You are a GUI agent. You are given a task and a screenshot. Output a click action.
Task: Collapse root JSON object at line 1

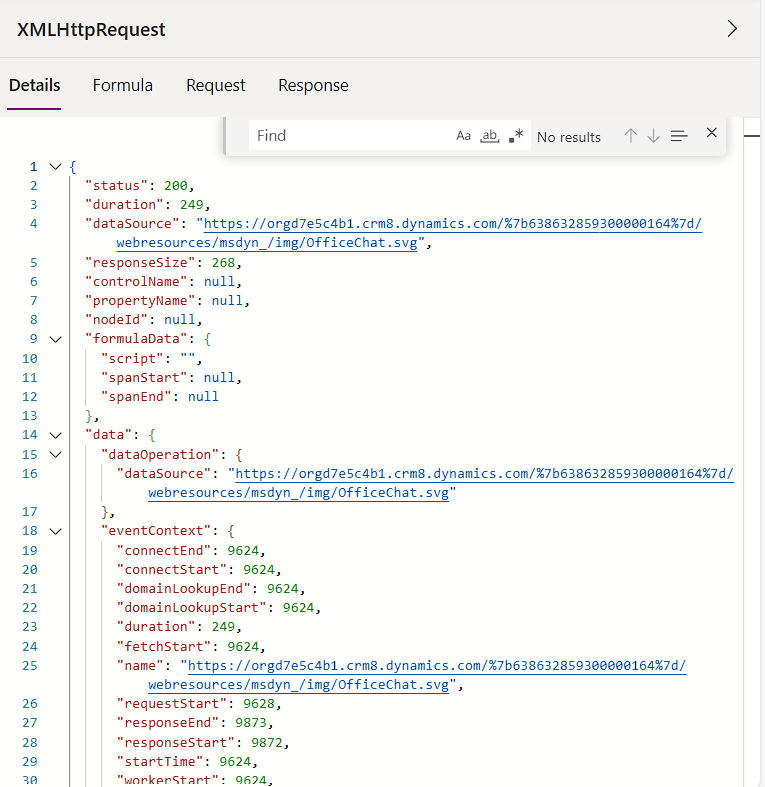[x=55, y=167]
